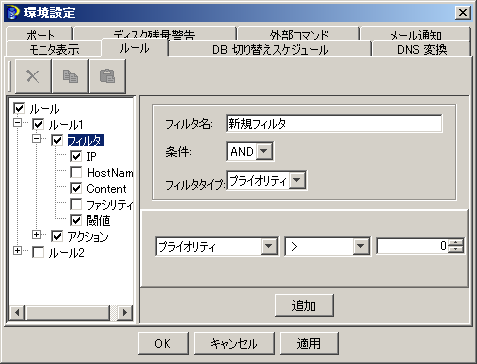Select the アクション tree item label
This screenshot has height=364, width=477.
coord(88,236)
